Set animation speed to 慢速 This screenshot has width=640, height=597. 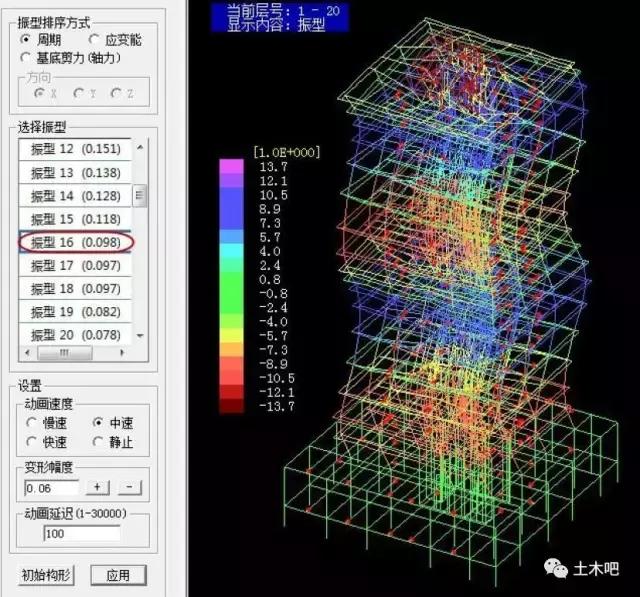click(31, 422)
